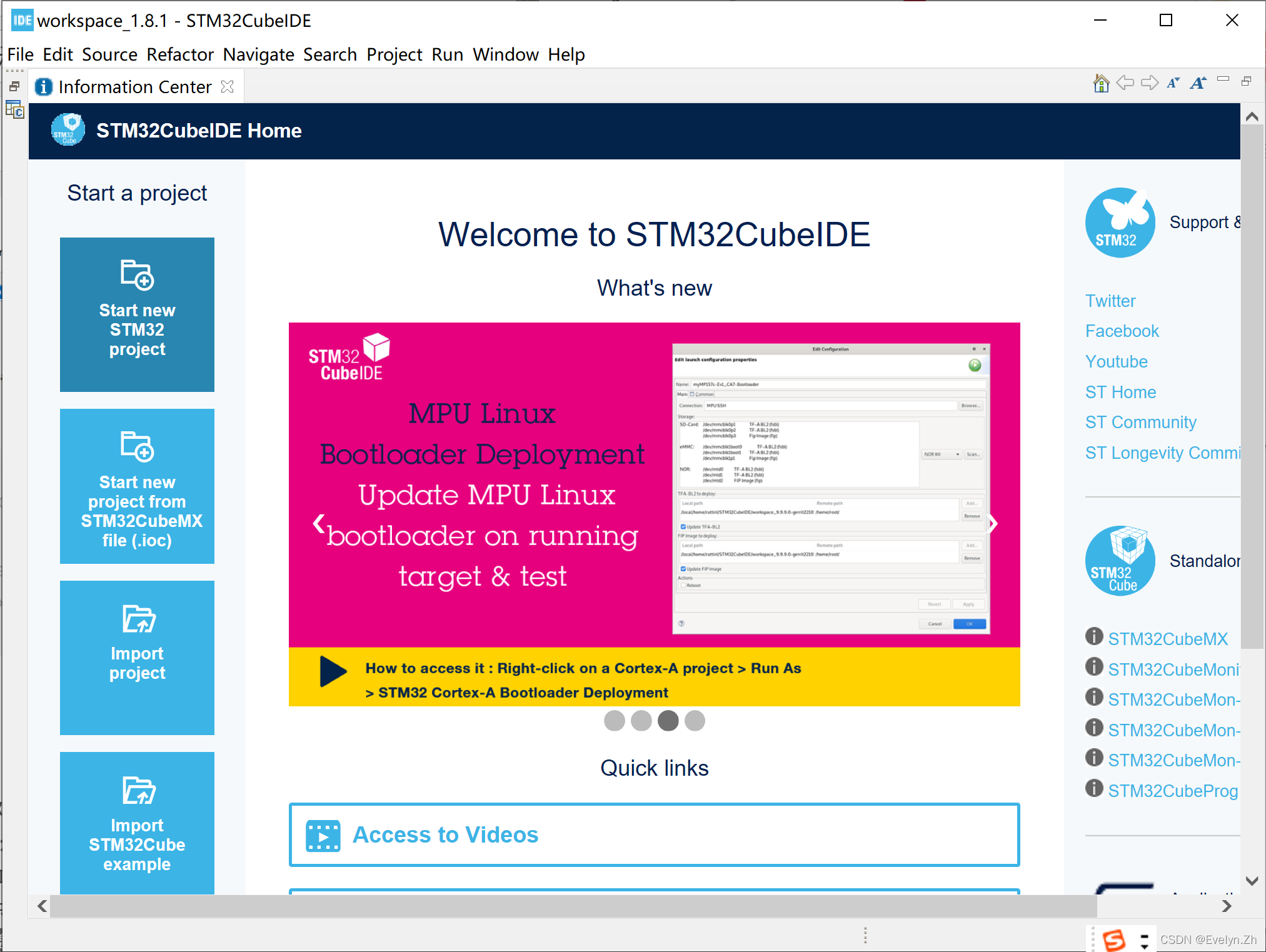Close the Information Center tab
Image resolution: width=1266 pixels, height=952 pixels.
point(228,87)
